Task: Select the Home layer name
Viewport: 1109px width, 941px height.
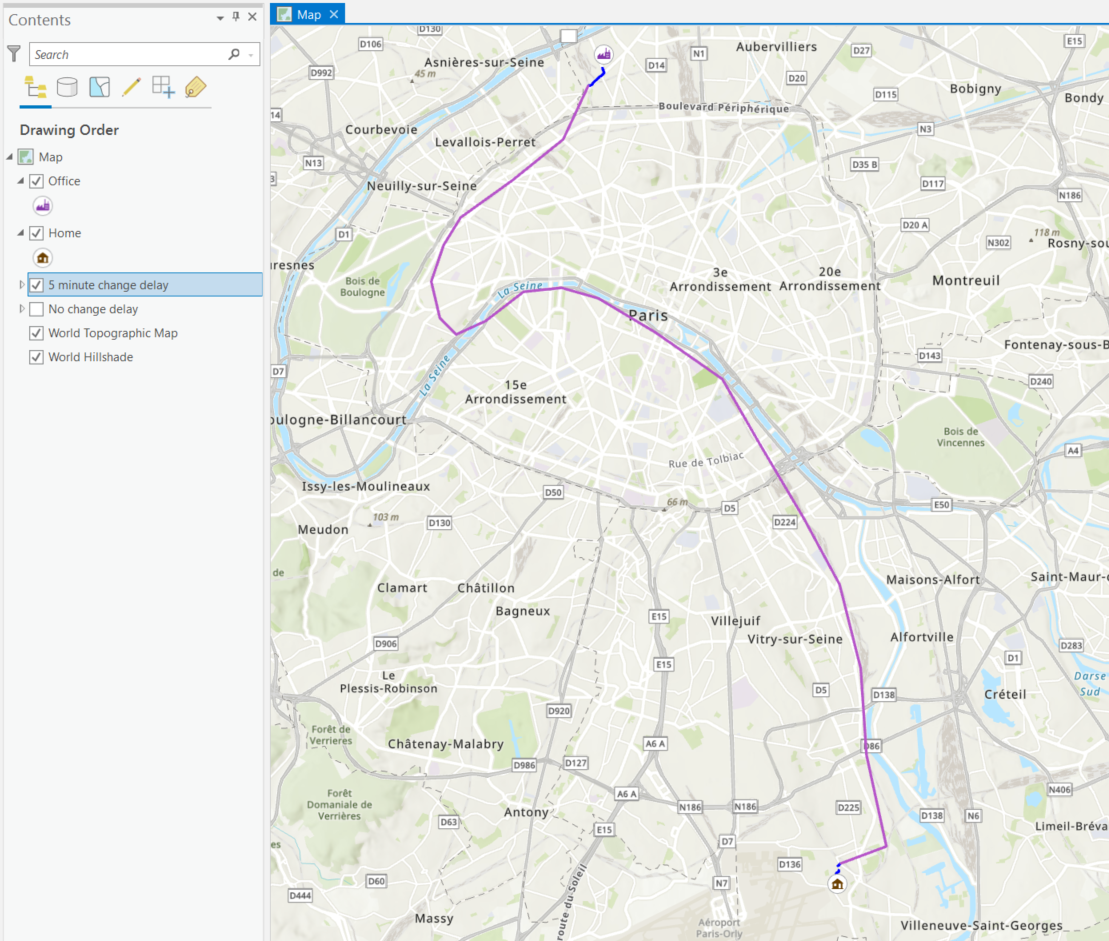Action: pos(65,233)
